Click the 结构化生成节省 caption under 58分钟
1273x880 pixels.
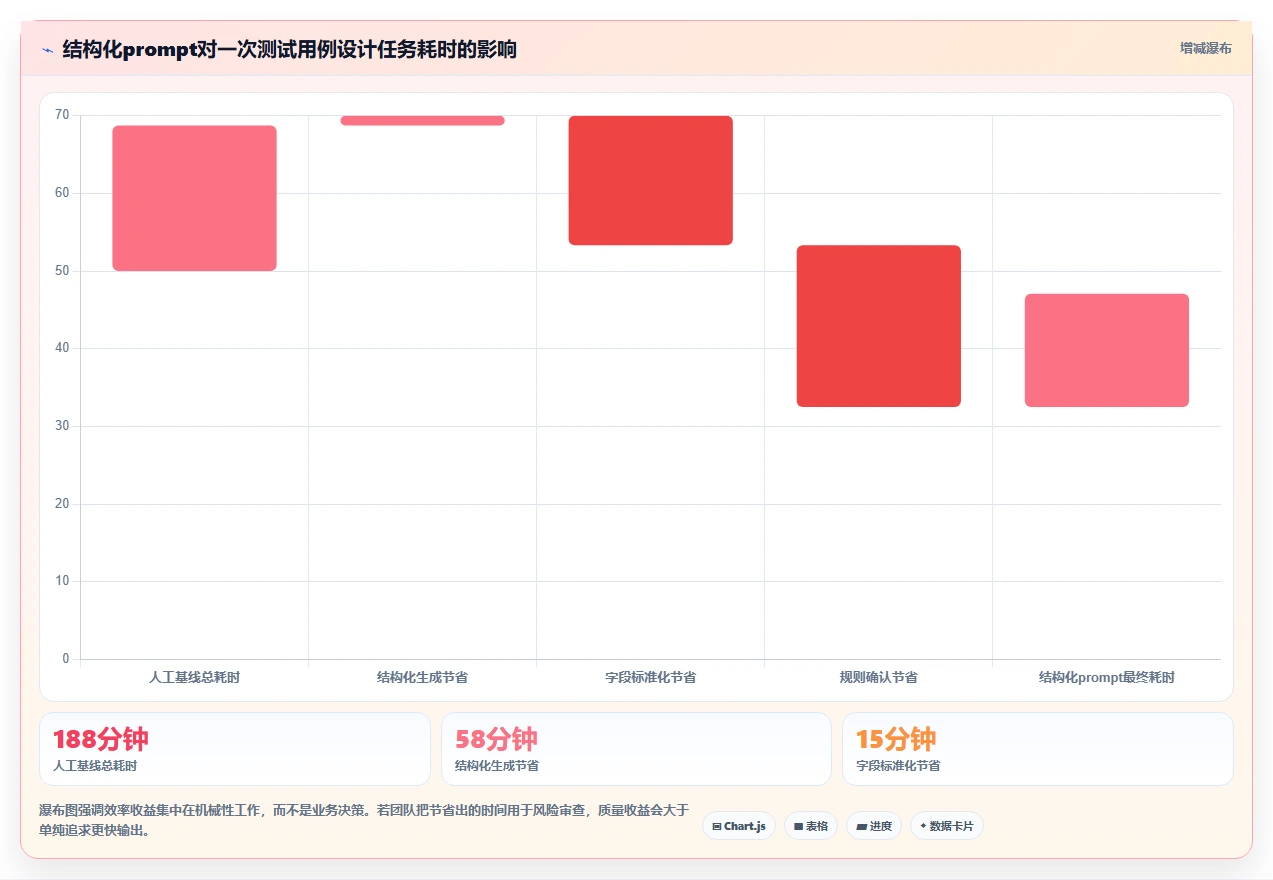coord(497,766)
